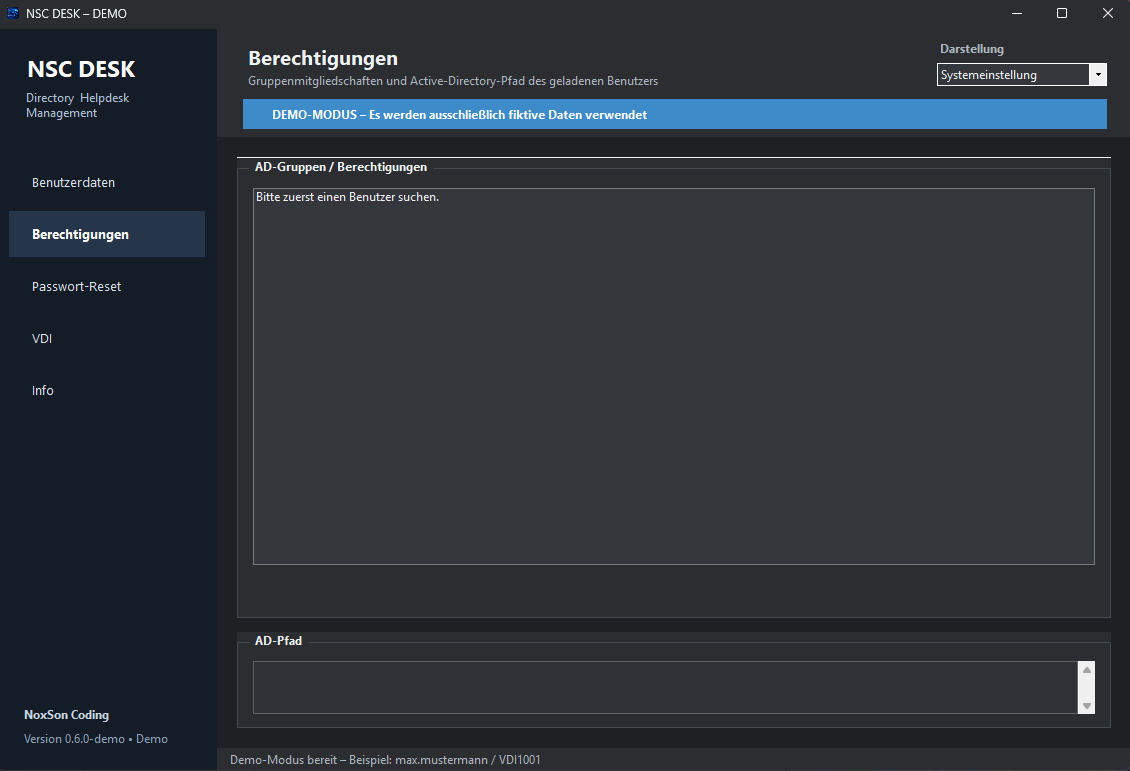Click the DEMO-MODUS banner text
1130x771 pixels.
(460, 115)
